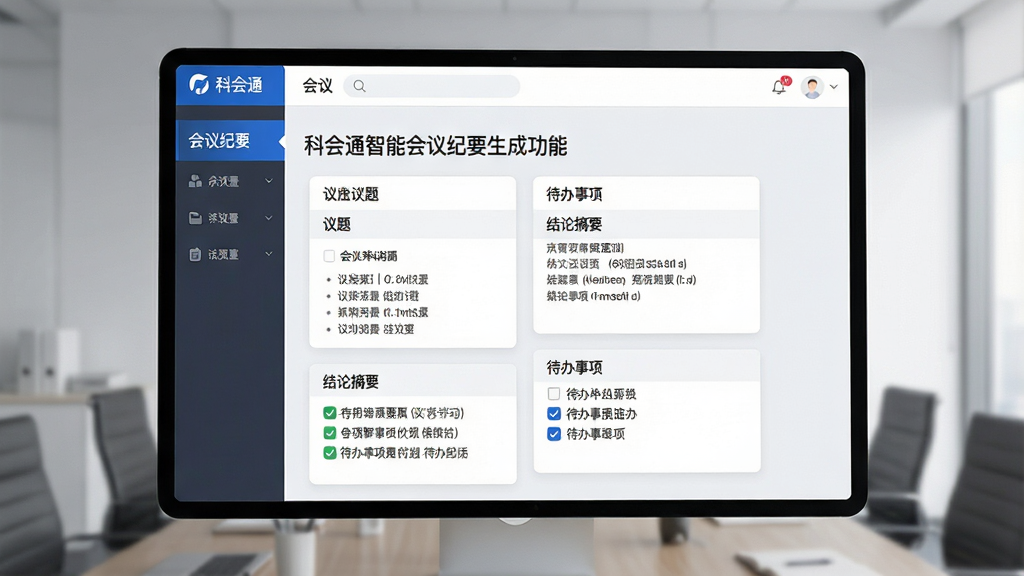Image resolution: width=1024 pixels, height=576 pixels.
Task: Click the 科会通 brand name text
Action: point(239,85)
